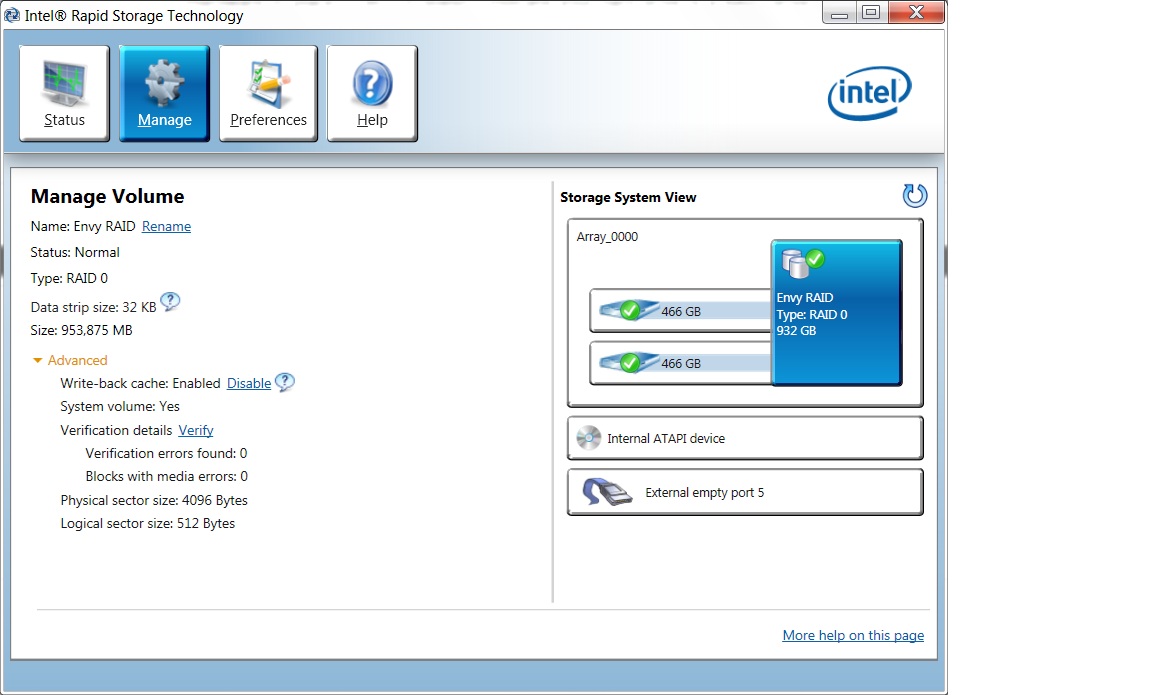Select the second 466 GB disk
The height and width of the screenshot is (695, 1152).
pos(680,363)
